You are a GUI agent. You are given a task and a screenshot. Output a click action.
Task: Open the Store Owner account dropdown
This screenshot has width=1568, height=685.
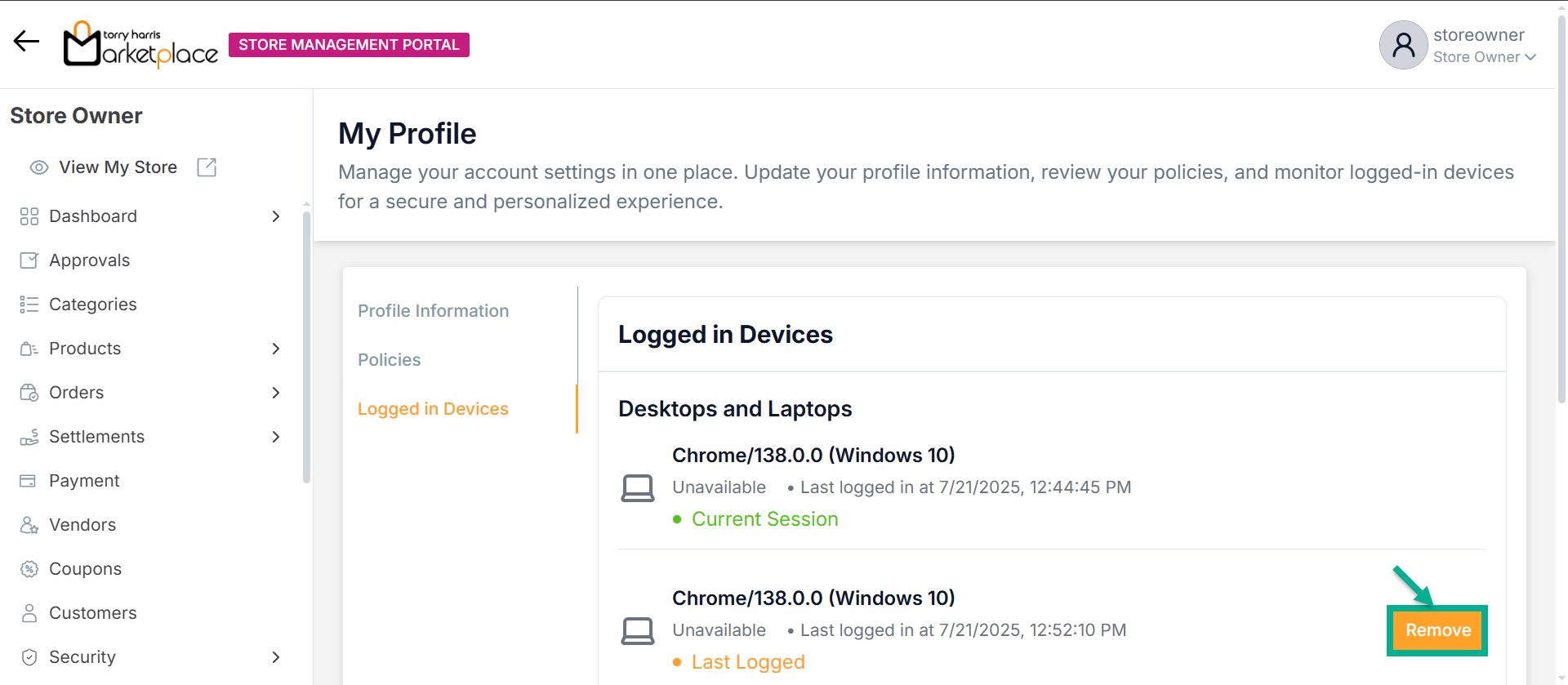1484,57
